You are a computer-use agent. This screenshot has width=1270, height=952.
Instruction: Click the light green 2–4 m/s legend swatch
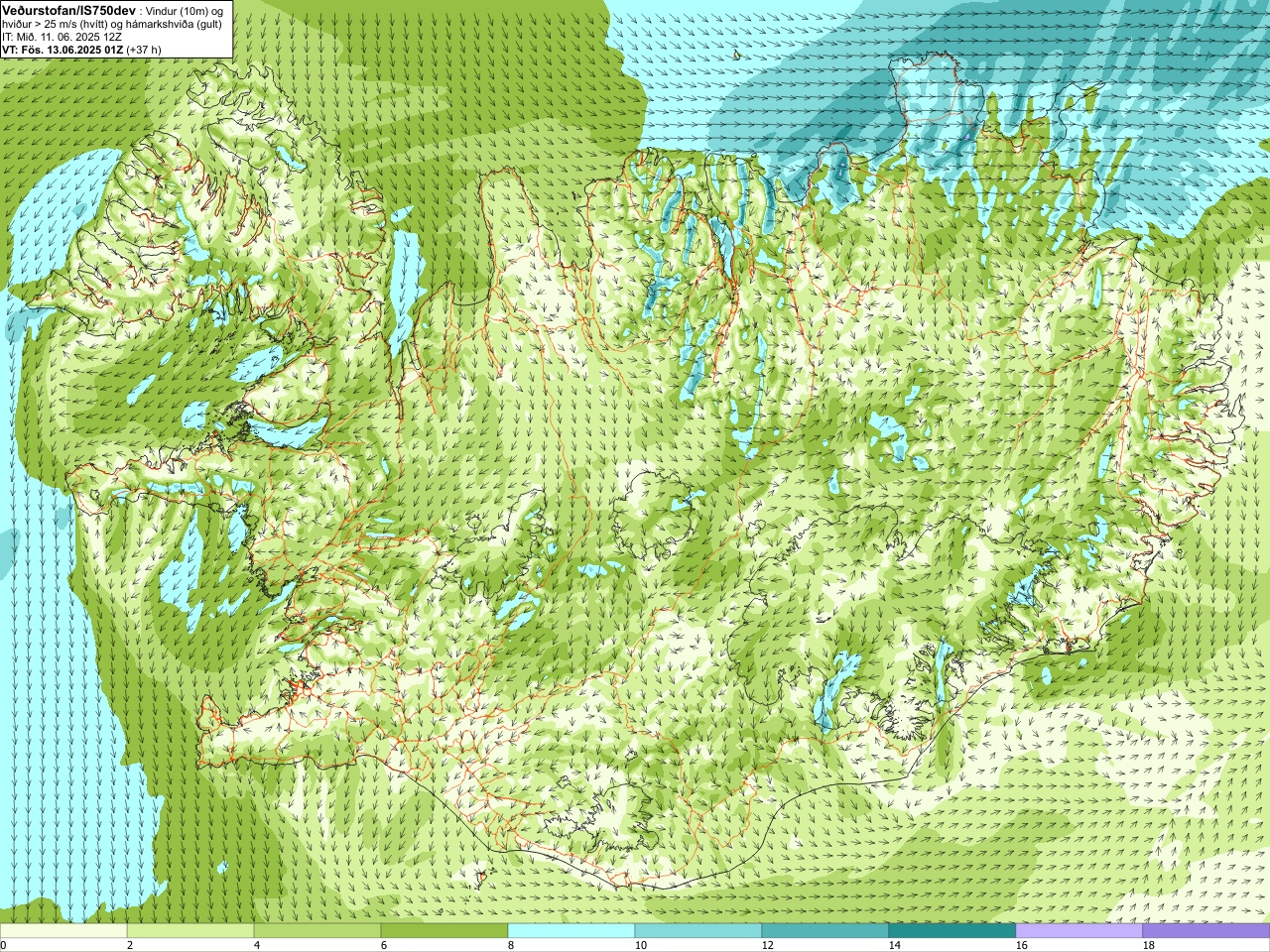[x=190, y=931]
